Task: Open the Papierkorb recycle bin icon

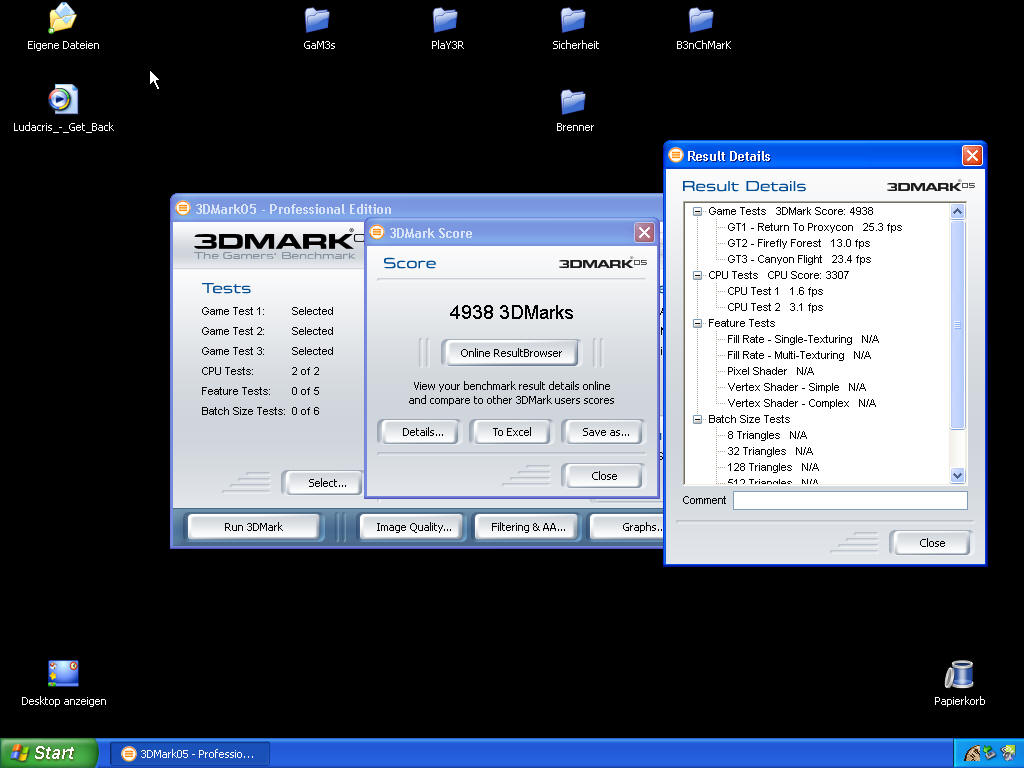Action: point(959,674)
